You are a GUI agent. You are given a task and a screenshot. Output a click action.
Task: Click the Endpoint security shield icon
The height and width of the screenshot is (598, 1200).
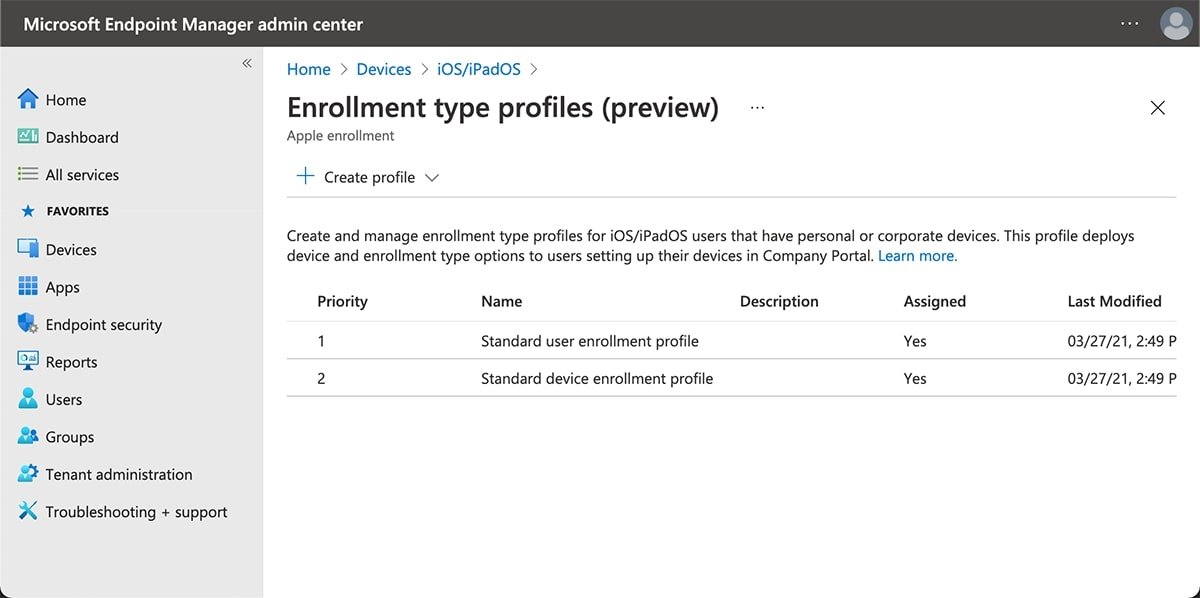[28, 324]
